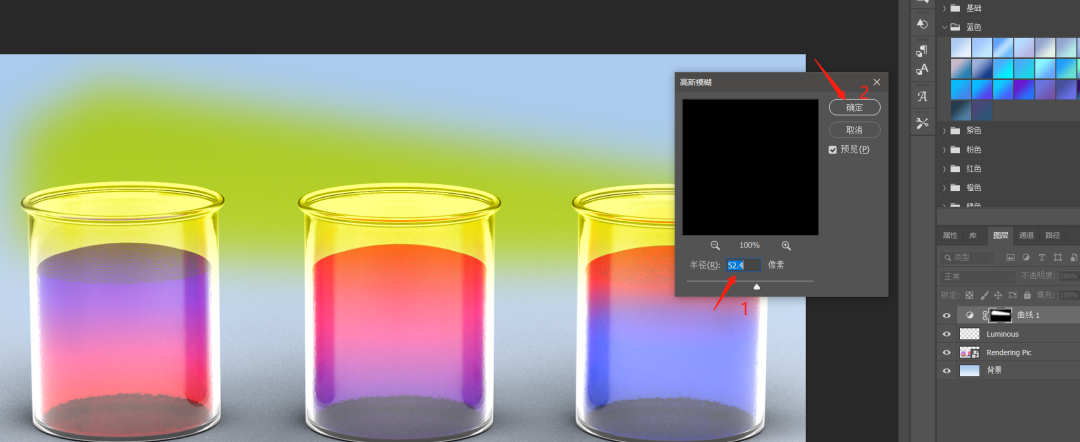
Task: Toggle lock position move icon
Action: (x=998, y=295)
